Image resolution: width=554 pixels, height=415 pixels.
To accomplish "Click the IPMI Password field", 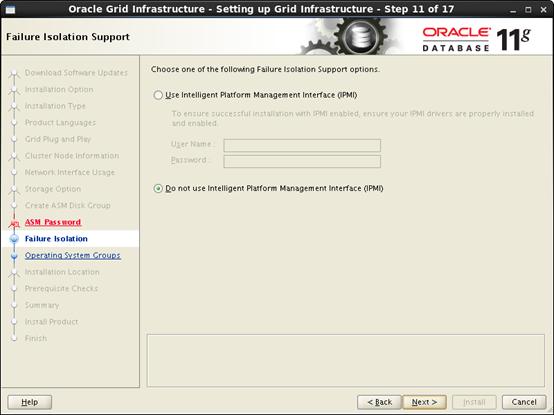I will (x=302, y=161).
